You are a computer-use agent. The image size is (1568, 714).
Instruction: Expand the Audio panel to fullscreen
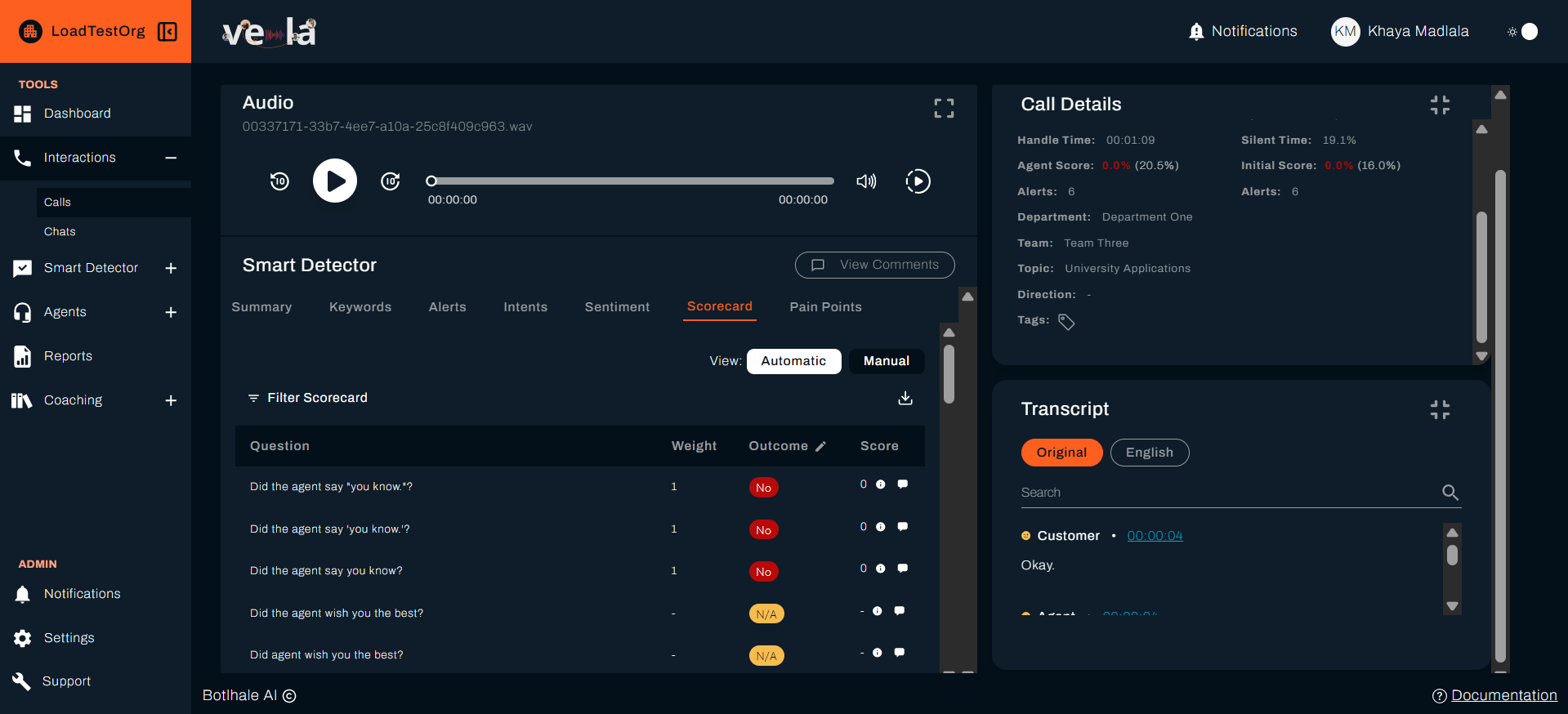(944, 109)
